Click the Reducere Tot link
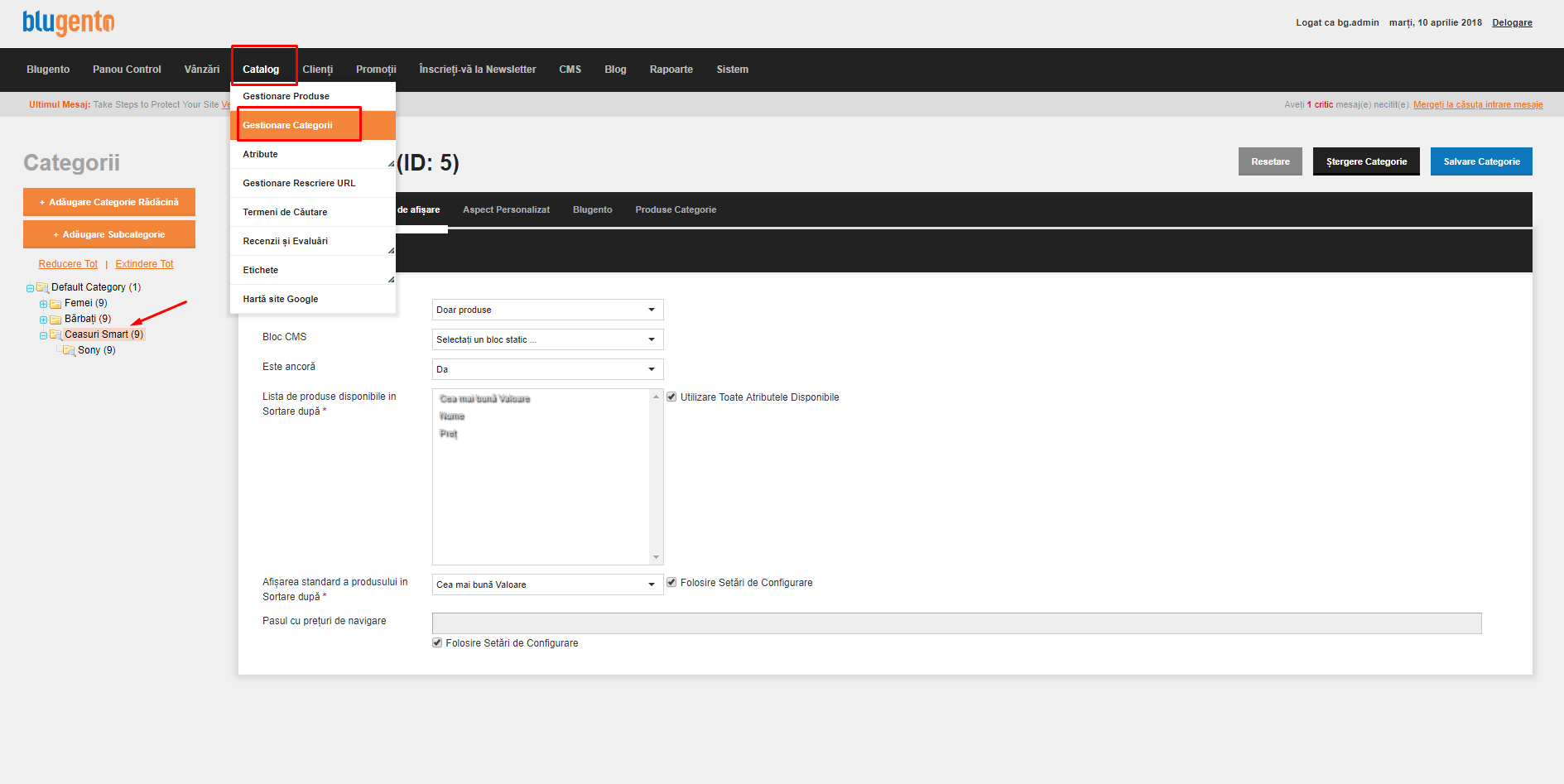The height and width of the screenshot is (784, 1564). pyautogui.click(x=68, y=264)
